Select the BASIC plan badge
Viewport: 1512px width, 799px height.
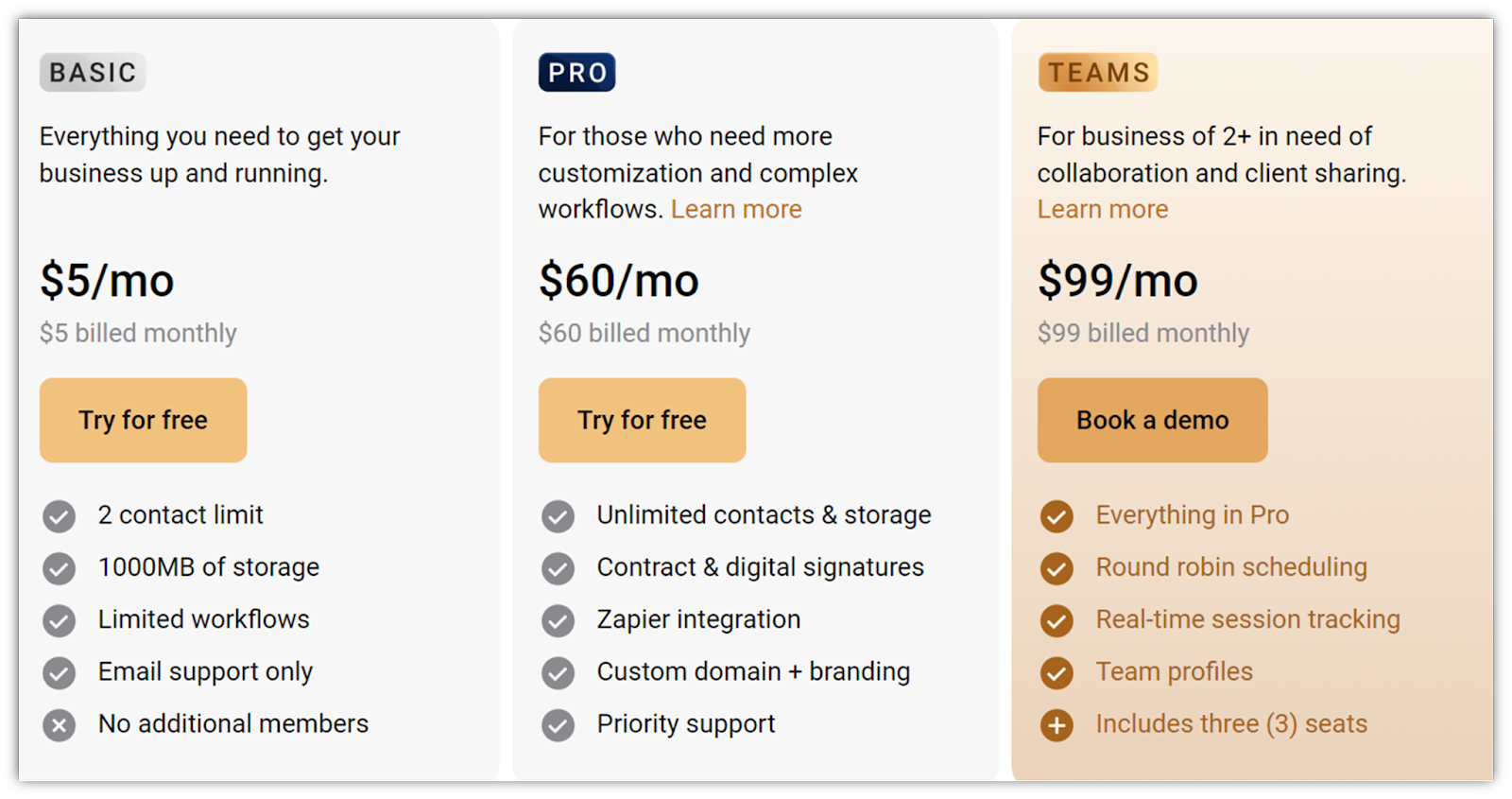click(x=93, y=72)
